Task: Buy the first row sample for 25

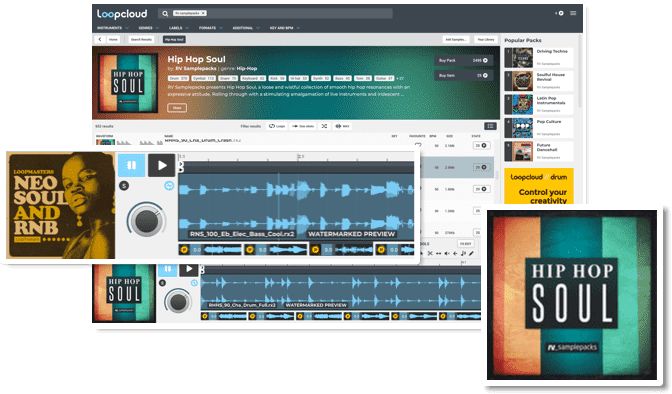Action: coord(482,146)
